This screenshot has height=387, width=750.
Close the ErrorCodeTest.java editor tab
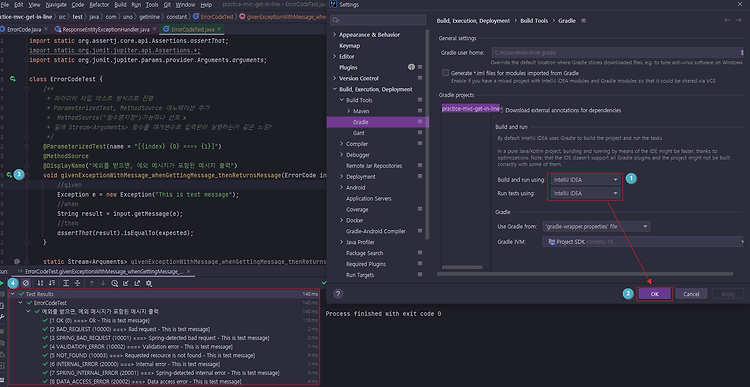tap(219, 29)
